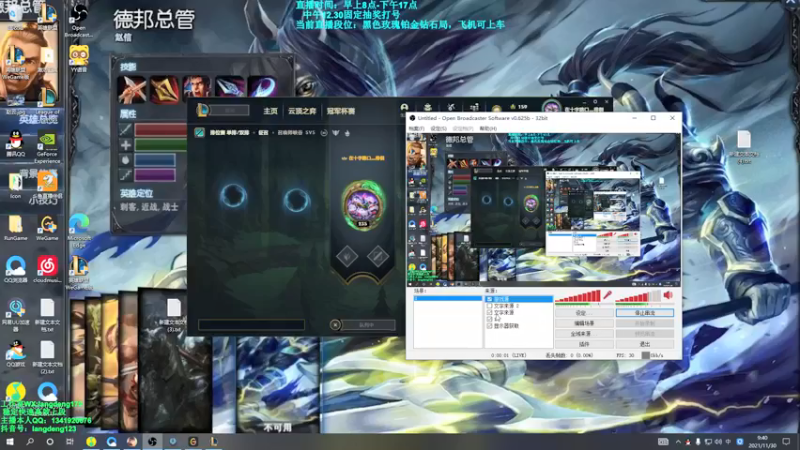Click the second empty player slot ring in lobby
This screenshot has height=450, width=800.
click(x=296, y=199)
